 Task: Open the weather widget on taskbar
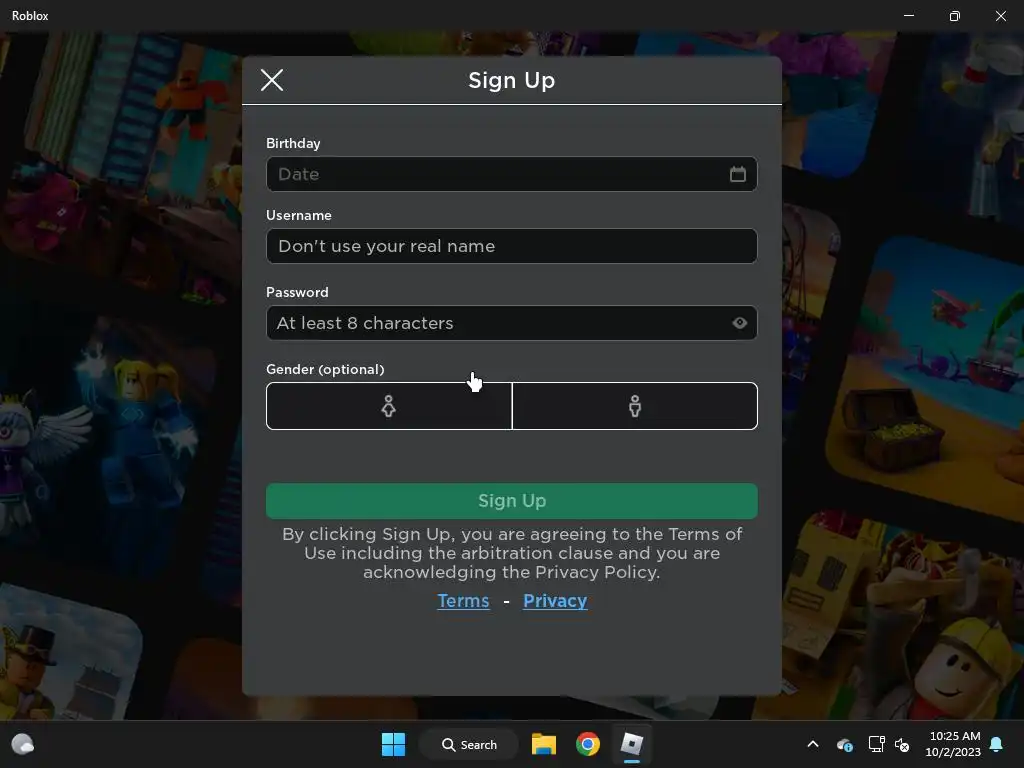point(23,744)
